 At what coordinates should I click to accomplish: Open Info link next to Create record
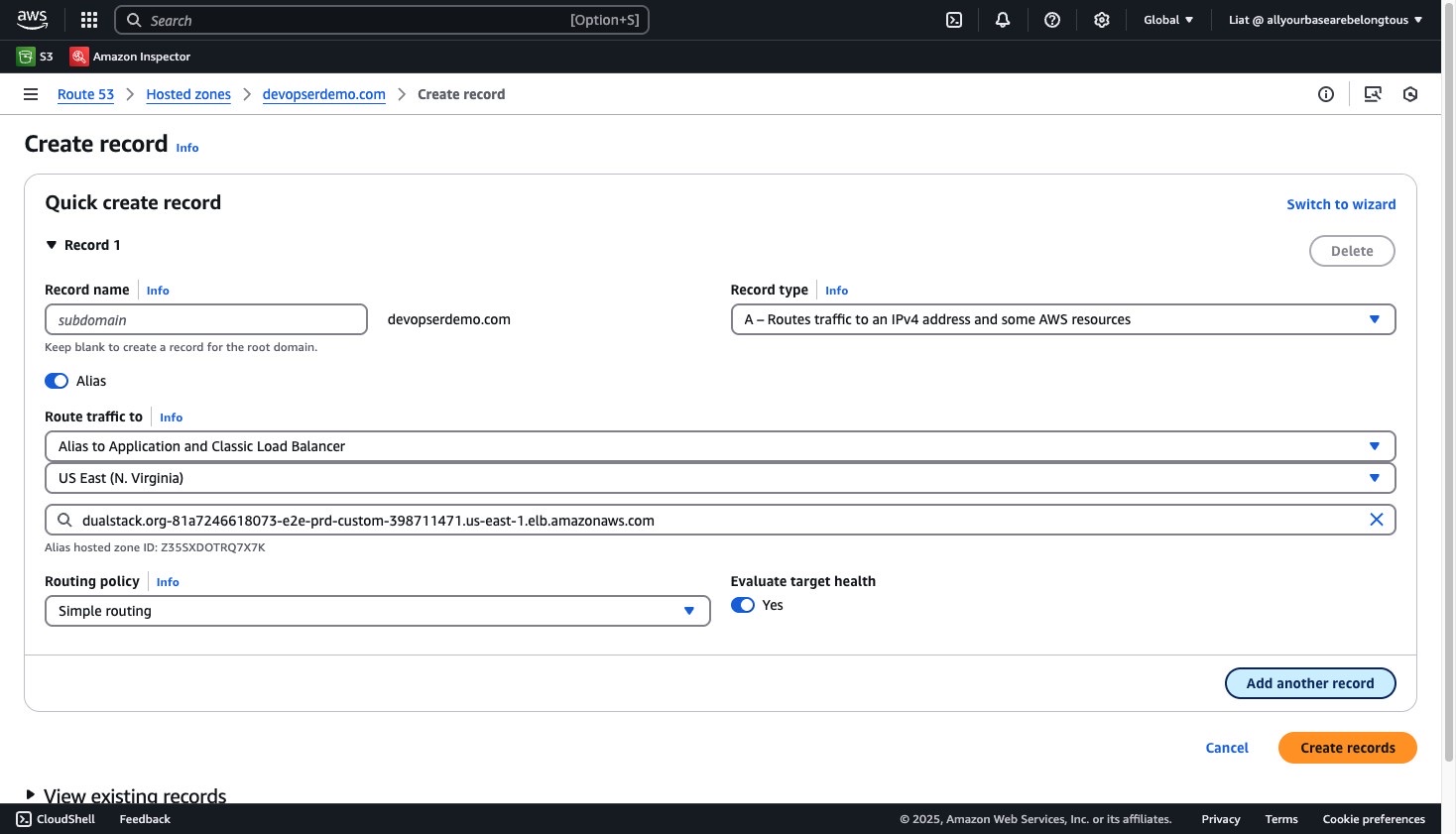(x=187, y=148)
